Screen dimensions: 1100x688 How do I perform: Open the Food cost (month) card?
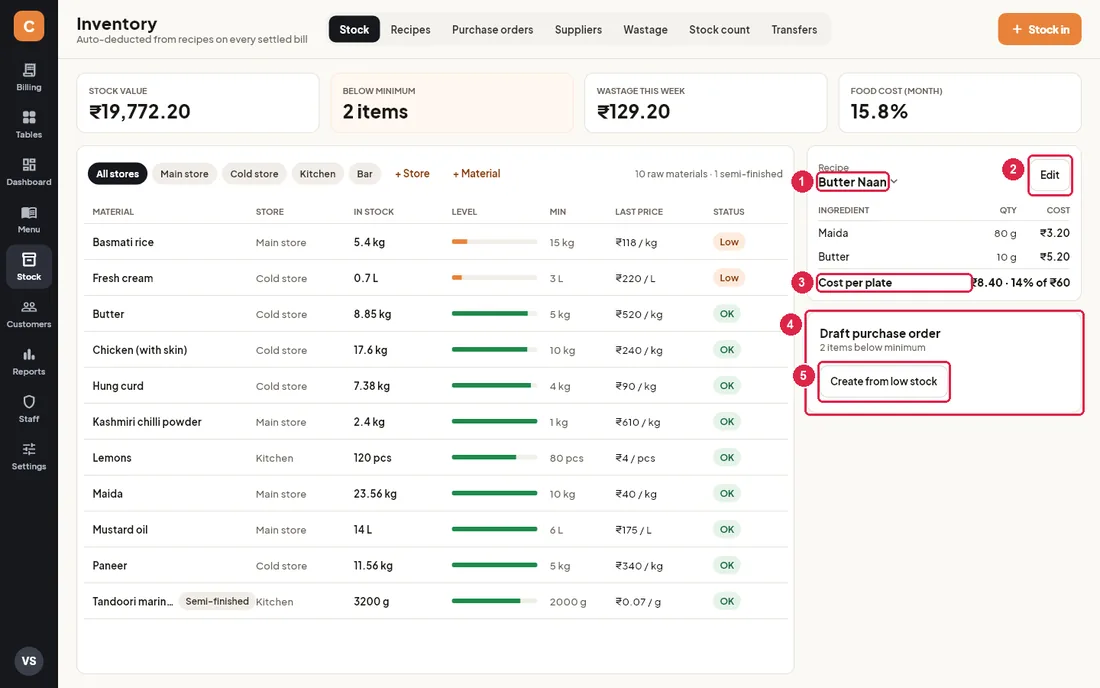(x=960, y=102)
